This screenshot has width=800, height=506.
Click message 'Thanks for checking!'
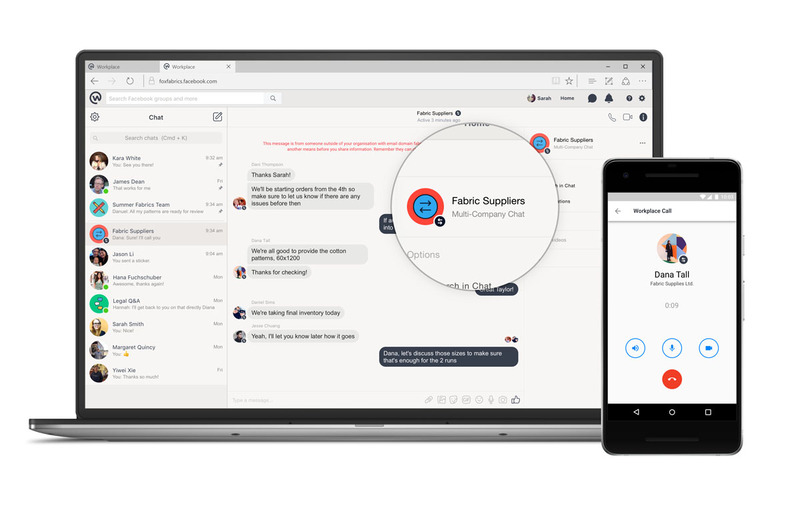click(x=279, y=272)
